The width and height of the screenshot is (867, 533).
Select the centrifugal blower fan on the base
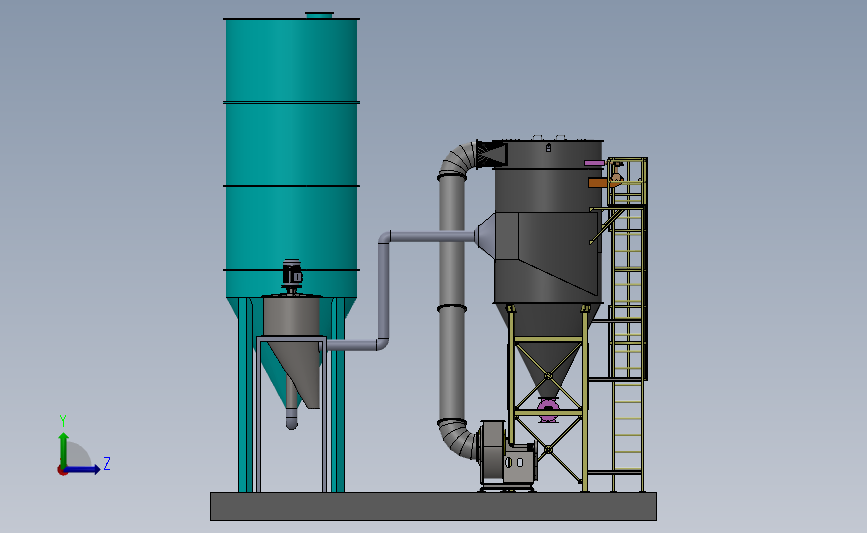pyautogui.click(x=506, y=456)
